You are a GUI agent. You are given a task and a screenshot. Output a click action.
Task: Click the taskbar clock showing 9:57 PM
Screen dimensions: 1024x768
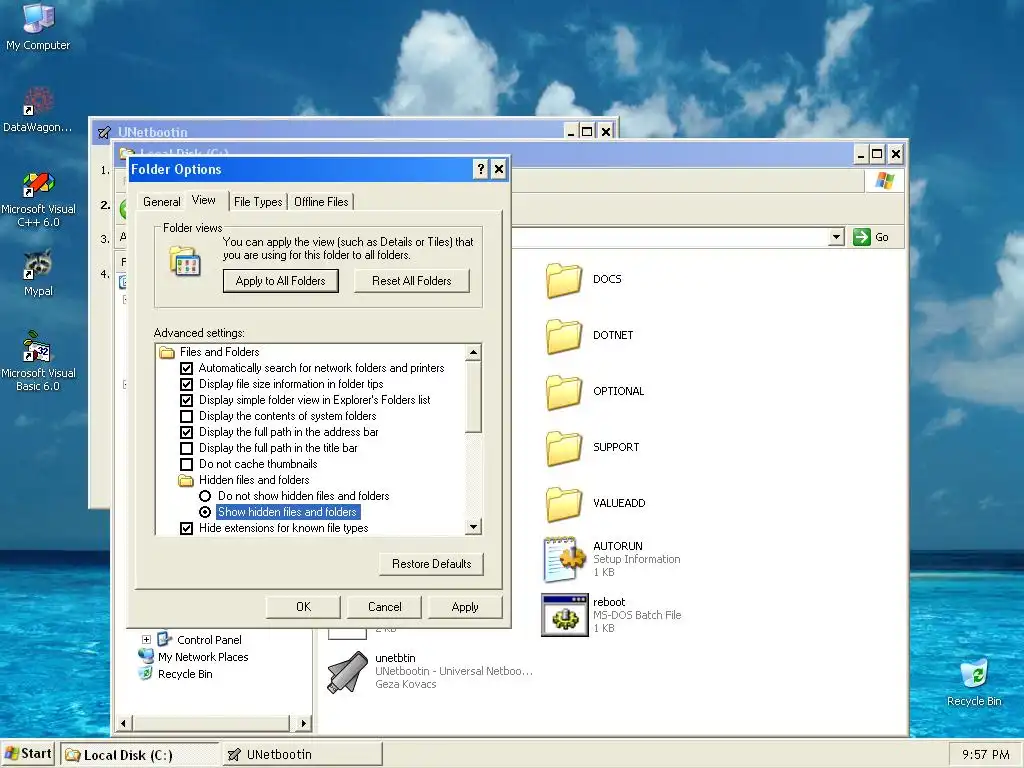985,754
